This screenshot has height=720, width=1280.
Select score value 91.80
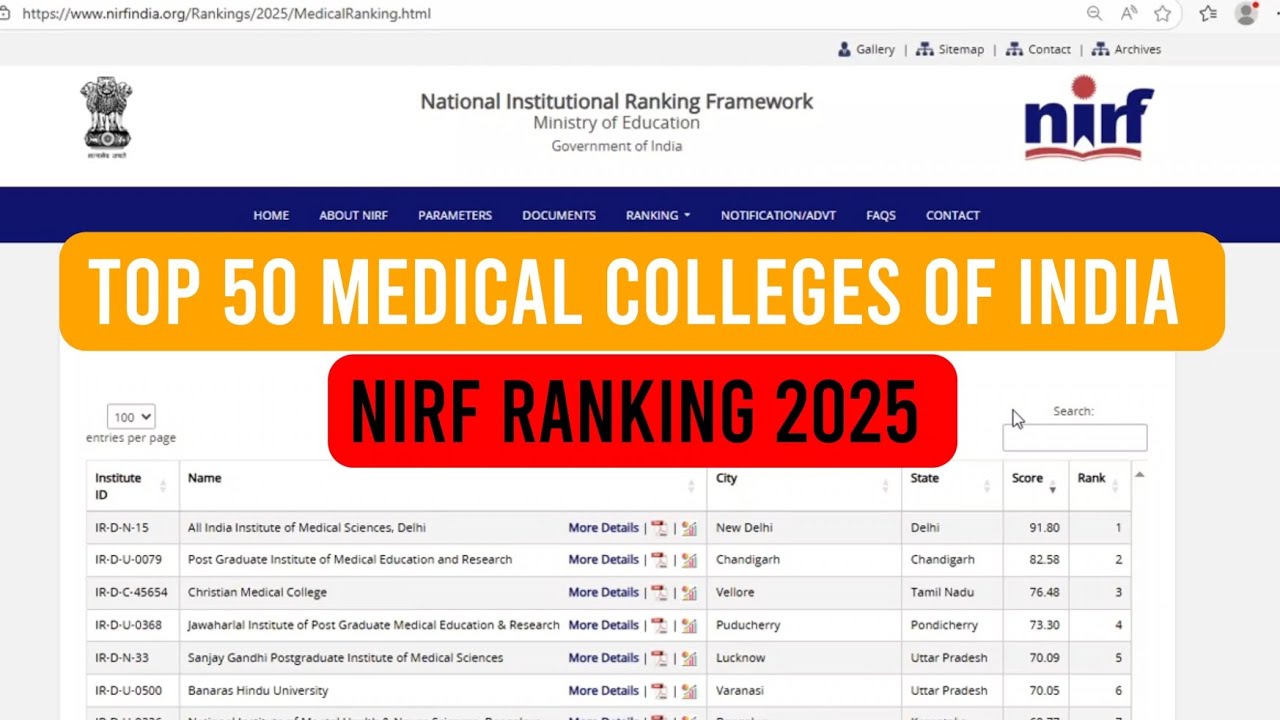(1044, 528)
